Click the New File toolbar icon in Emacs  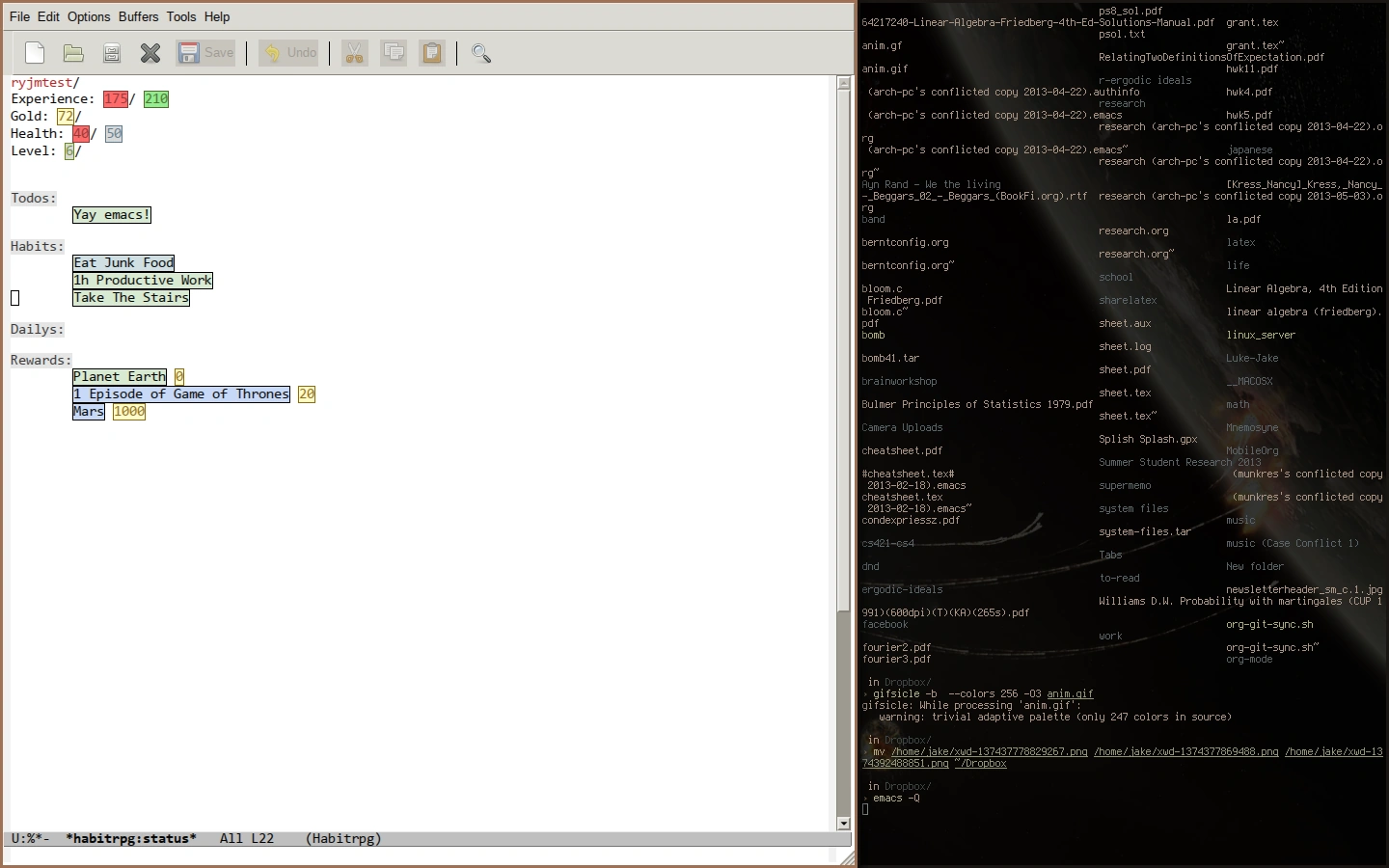(x=35, y=53)
